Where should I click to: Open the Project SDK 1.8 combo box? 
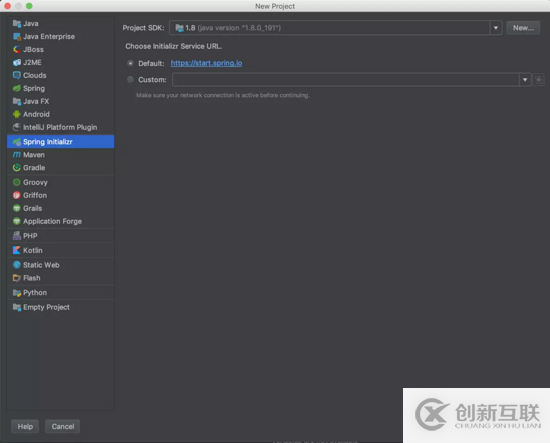click(x=335, y=28)
